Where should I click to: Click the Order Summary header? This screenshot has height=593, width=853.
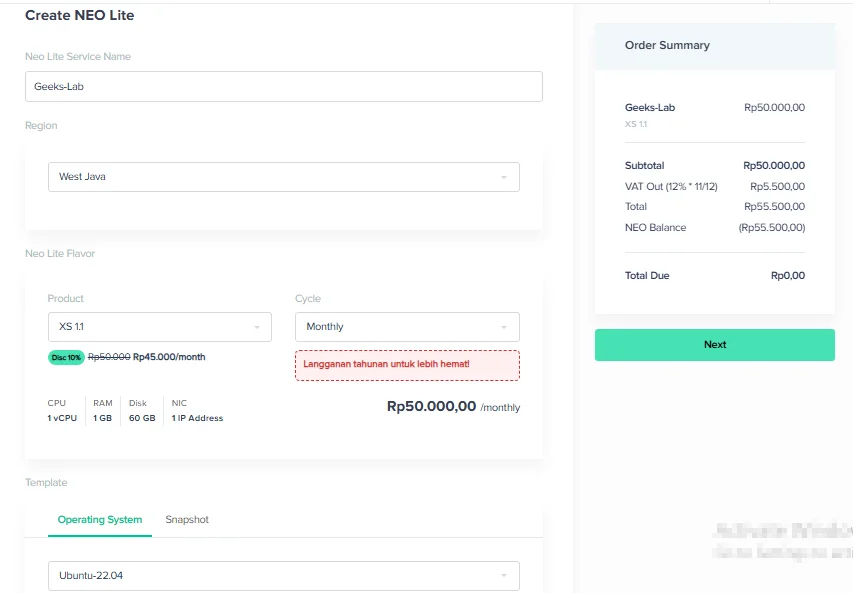coord(667,45)
